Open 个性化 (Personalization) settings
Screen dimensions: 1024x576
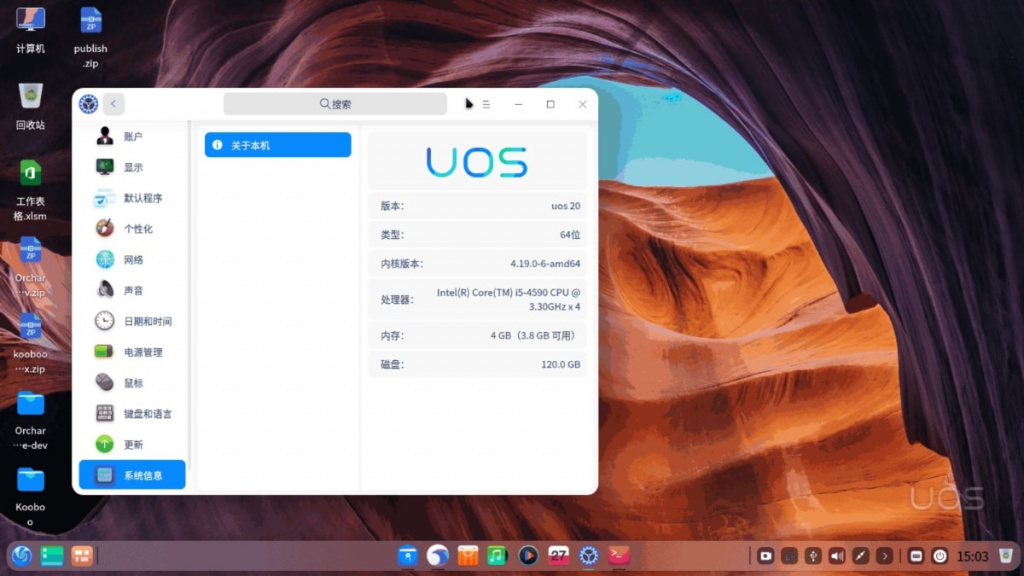pos(131,228)
